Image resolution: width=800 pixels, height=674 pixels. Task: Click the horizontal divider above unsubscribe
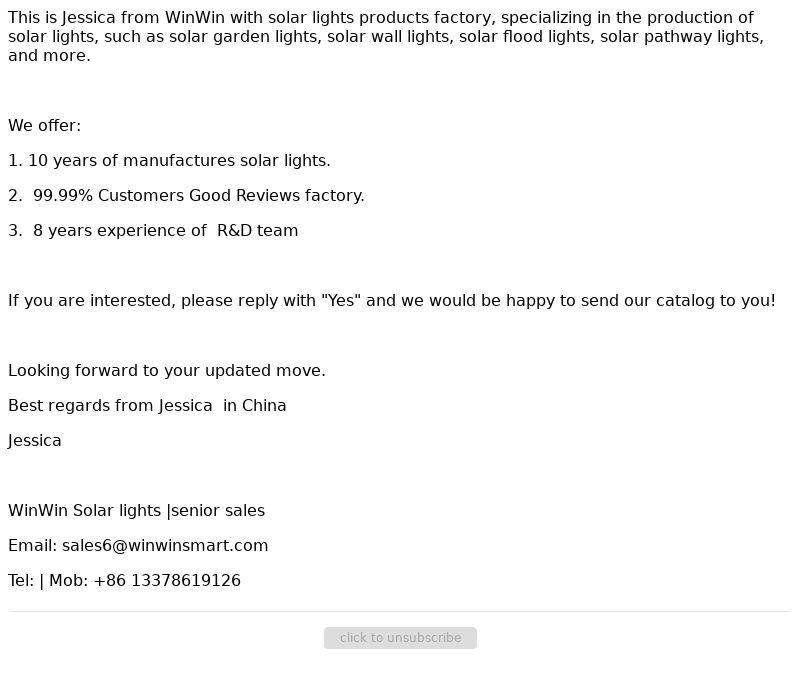coord(399,611)
